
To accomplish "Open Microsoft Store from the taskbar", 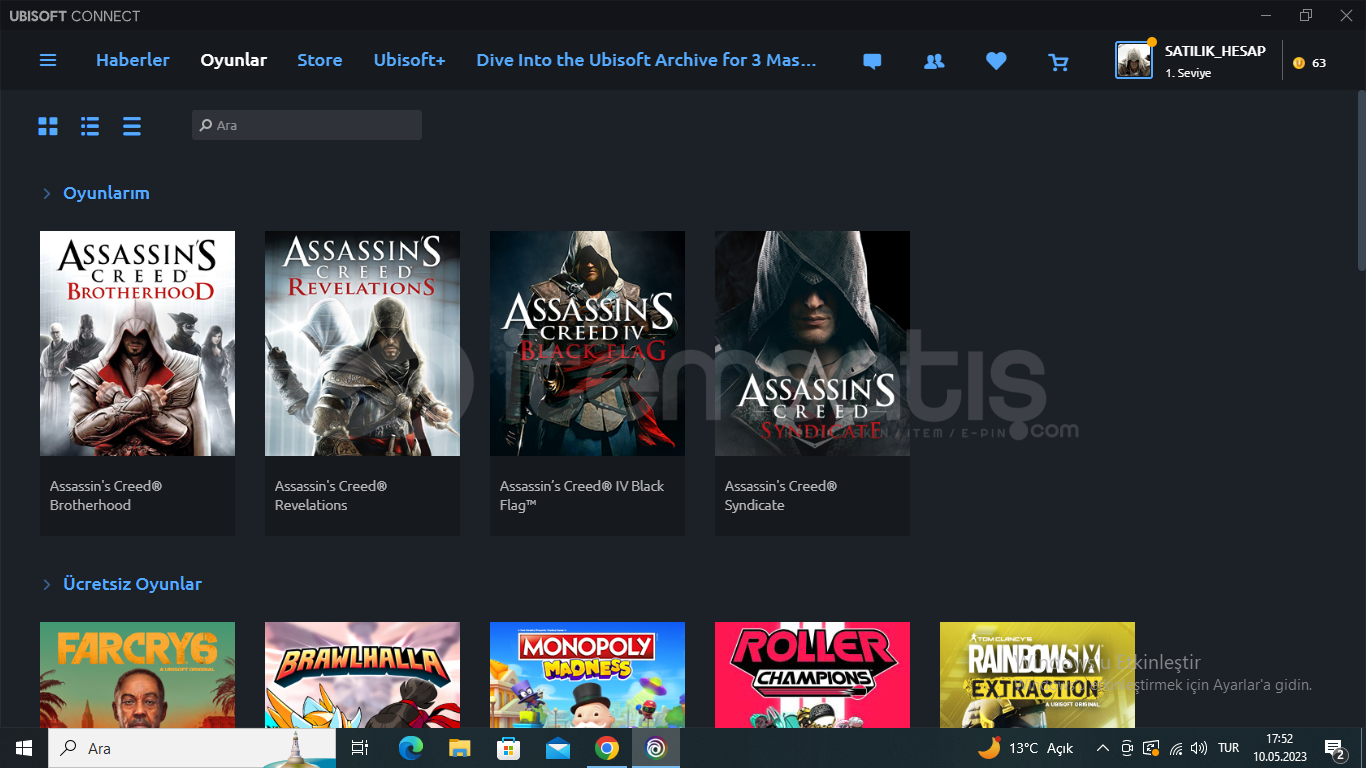I will [x=509, y=748].
